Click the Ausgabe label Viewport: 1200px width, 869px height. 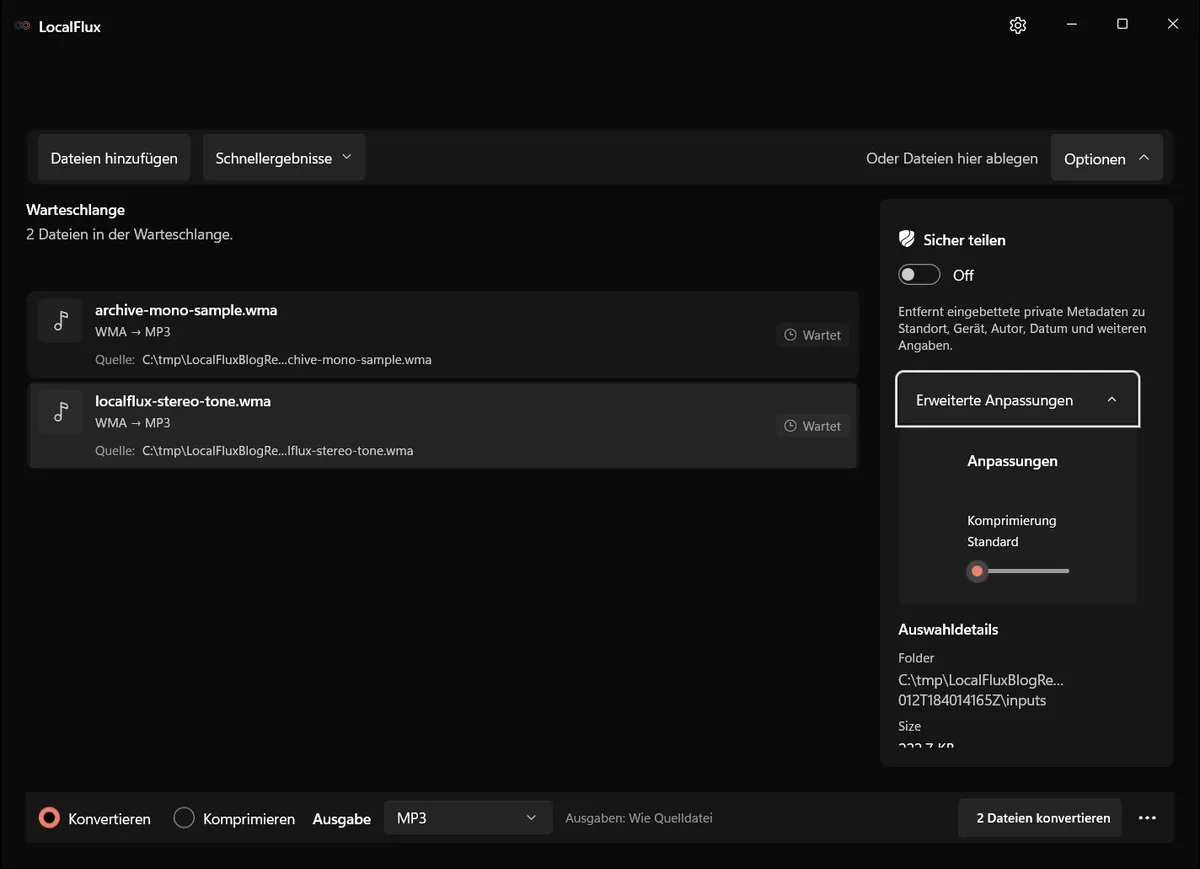[342, 819]
